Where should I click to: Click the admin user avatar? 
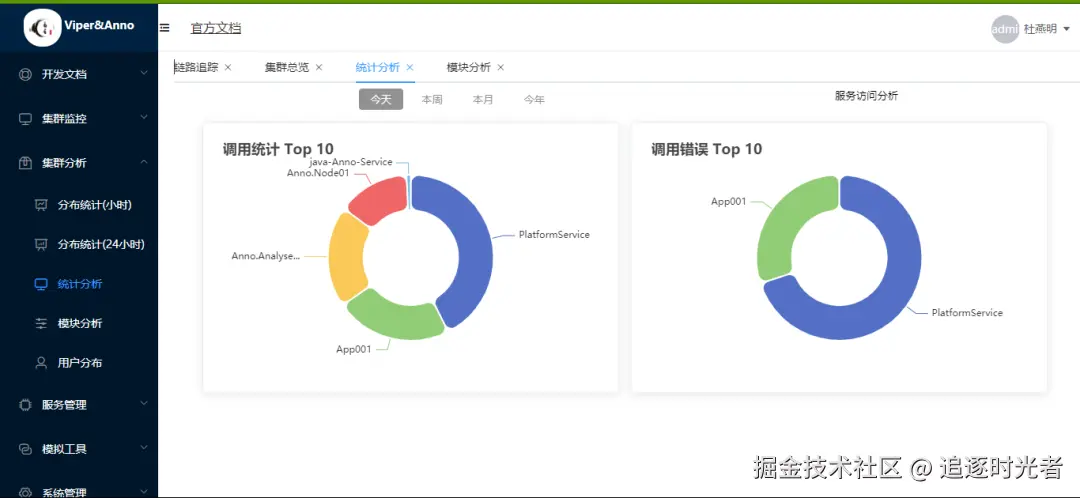pos(1004,29)
